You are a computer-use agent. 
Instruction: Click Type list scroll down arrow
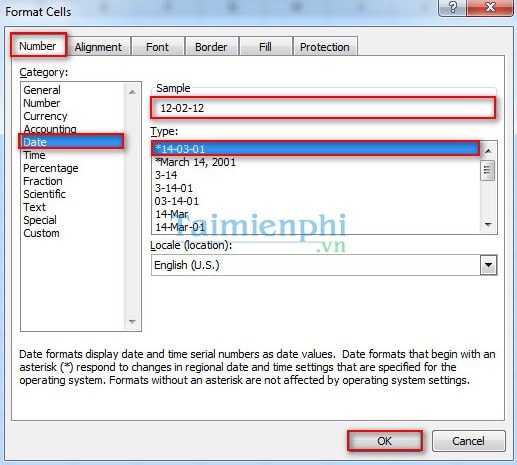tap(488, 224)
